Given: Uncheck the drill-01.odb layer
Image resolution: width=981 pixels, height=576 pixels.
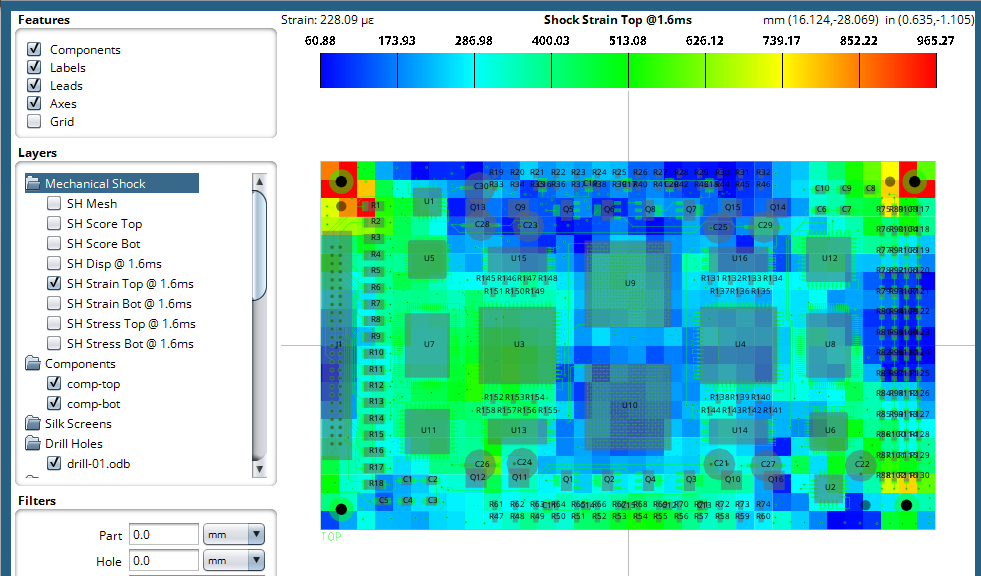Looking at the screenshot, I should pos(54,463).
